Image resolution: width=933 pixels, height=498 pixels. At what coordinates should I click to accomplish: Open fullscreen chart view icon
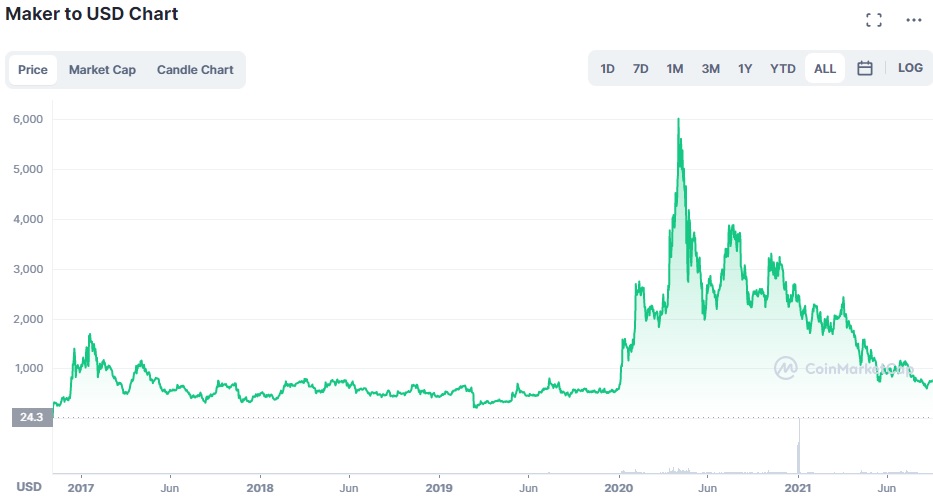pyautogui.click(x=873, y=20)
